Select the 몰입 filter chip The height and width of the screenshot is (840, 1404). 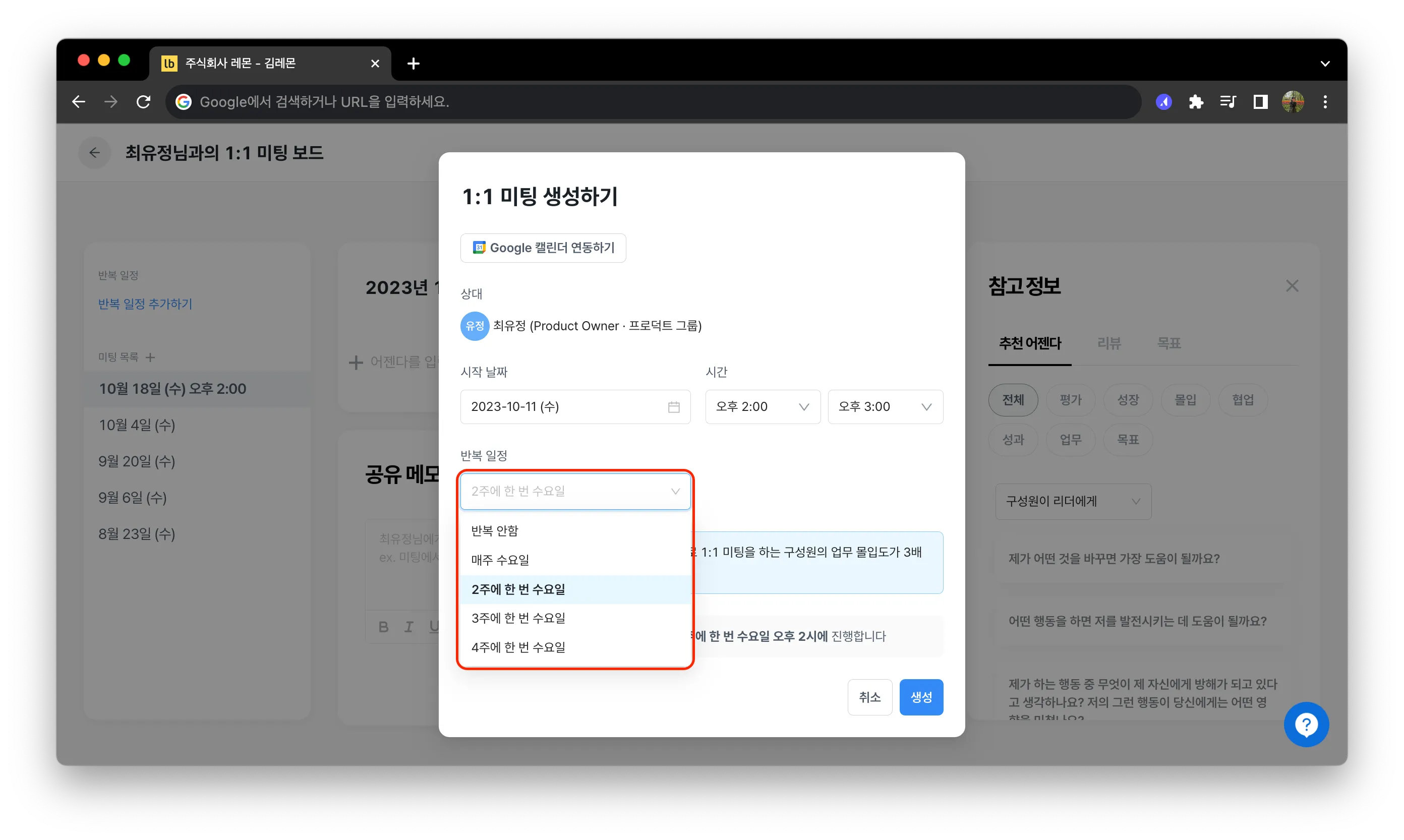click(1186, 400)
